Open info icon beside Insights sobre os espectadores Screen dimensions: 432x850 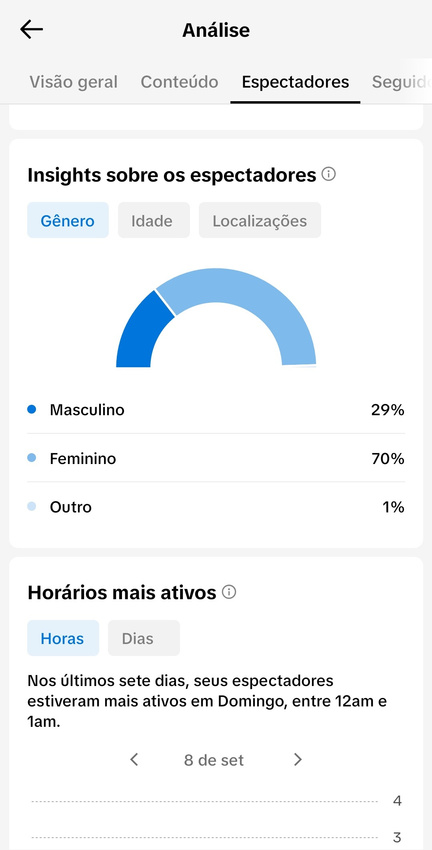click(328, 175)
